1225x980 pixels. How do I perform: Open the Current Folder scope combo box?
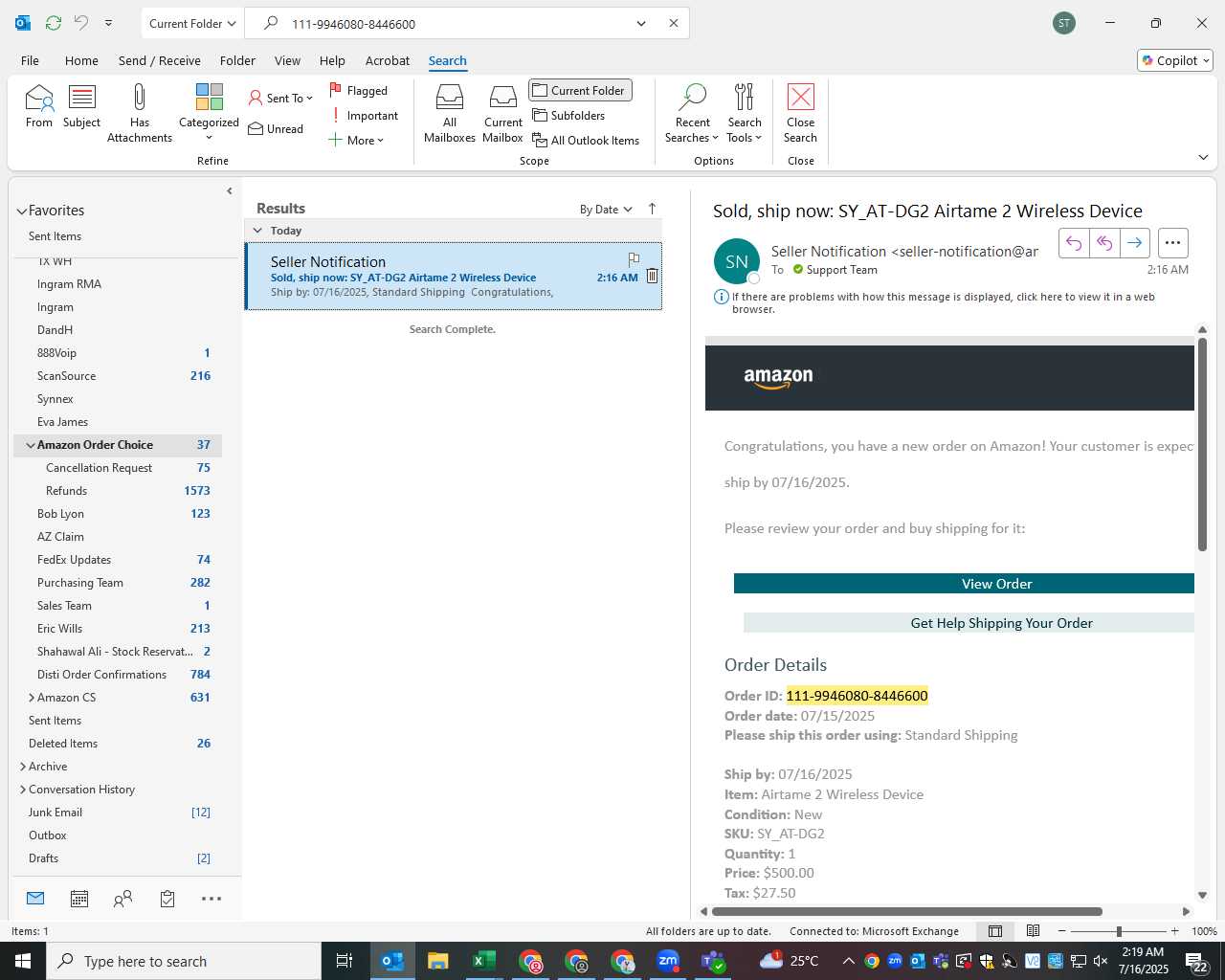pos(192,24)
